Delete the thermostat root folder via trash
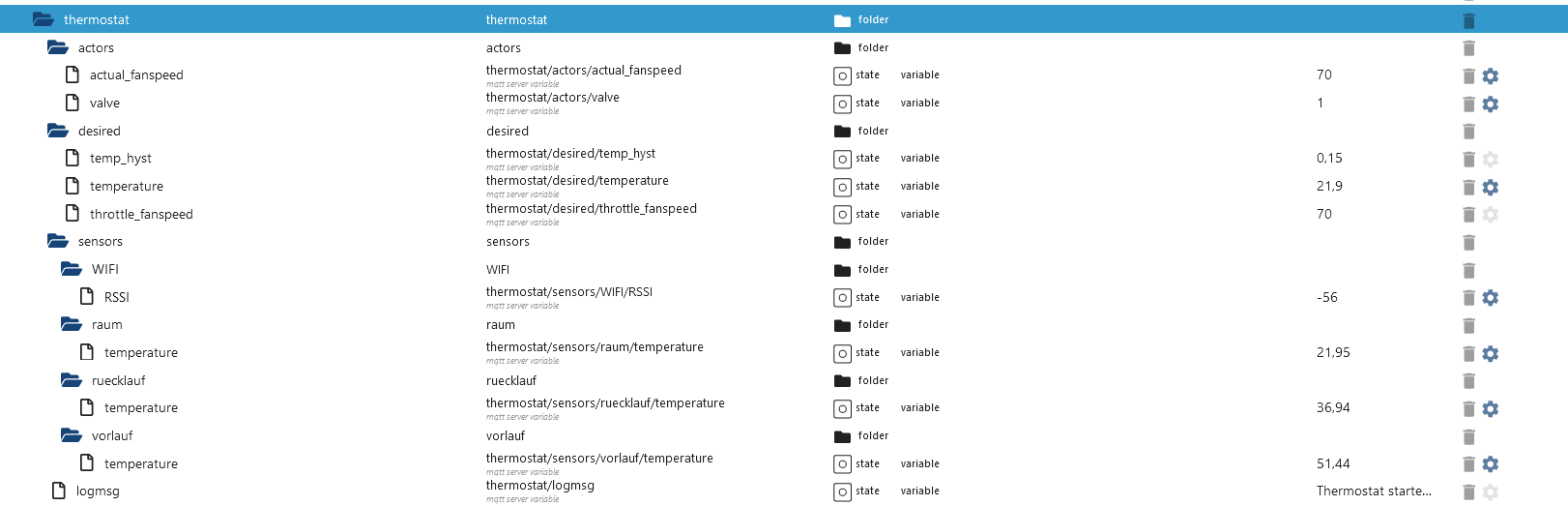Screen dimensions: 1568x506 1468,20
